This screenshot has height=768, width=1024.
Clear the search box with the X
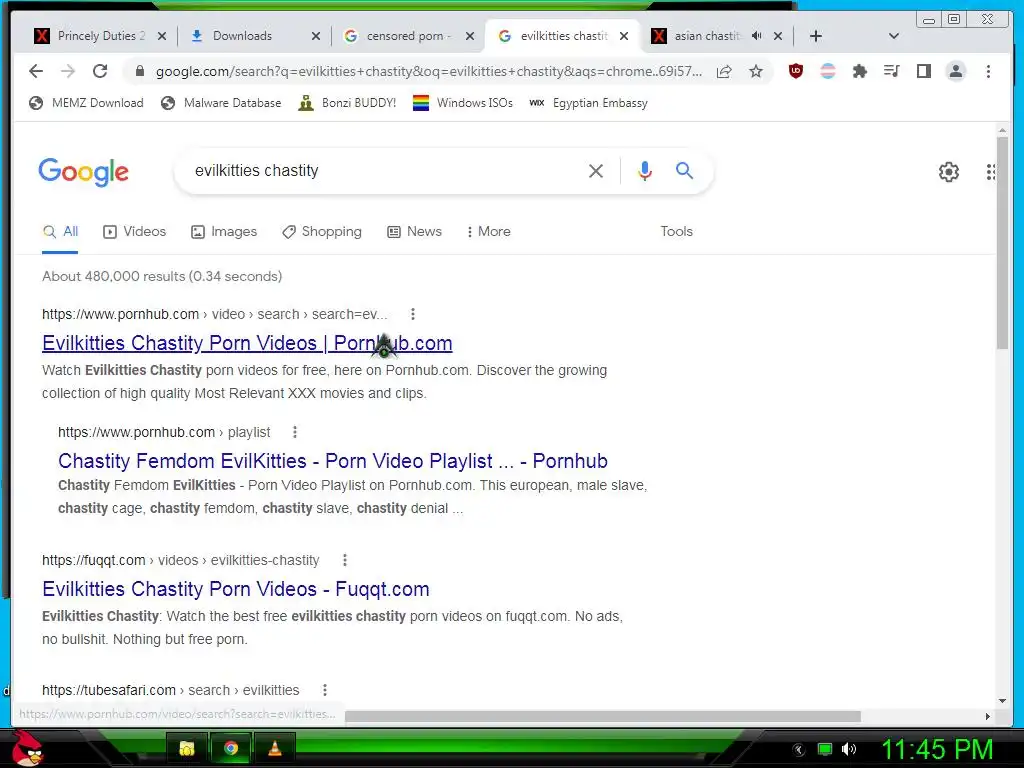click(596, 171)
